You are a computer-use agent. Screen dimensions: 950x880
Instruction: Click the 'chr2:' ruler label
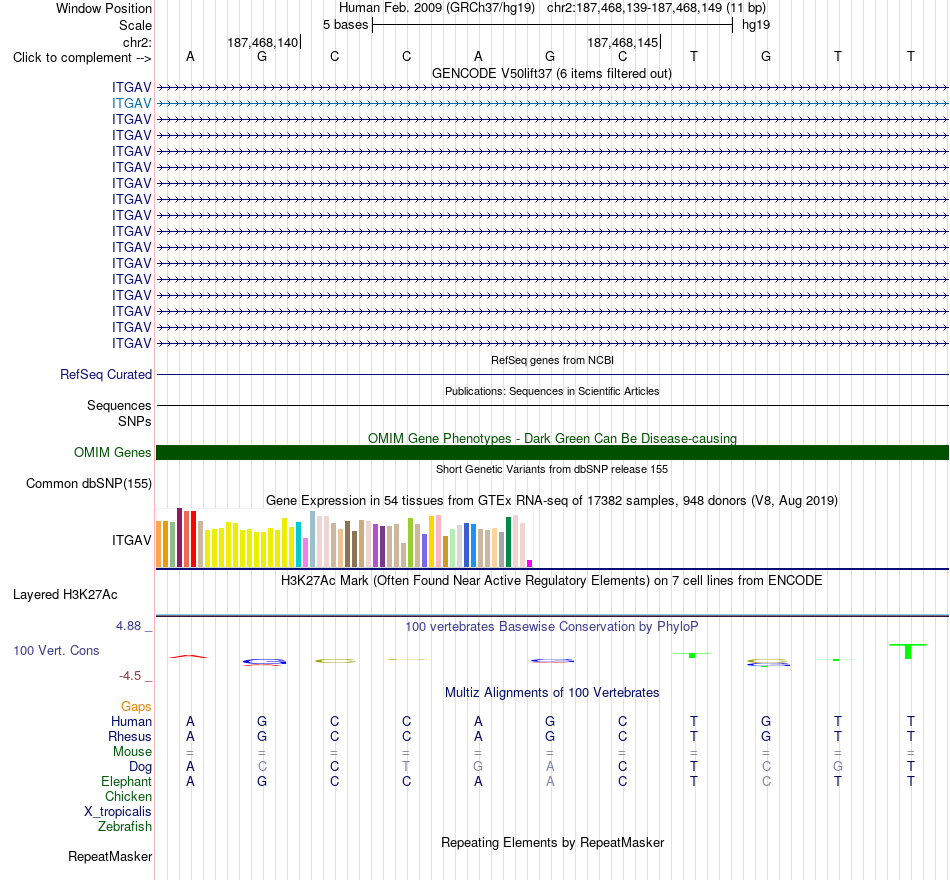click(x=137, y=42)
